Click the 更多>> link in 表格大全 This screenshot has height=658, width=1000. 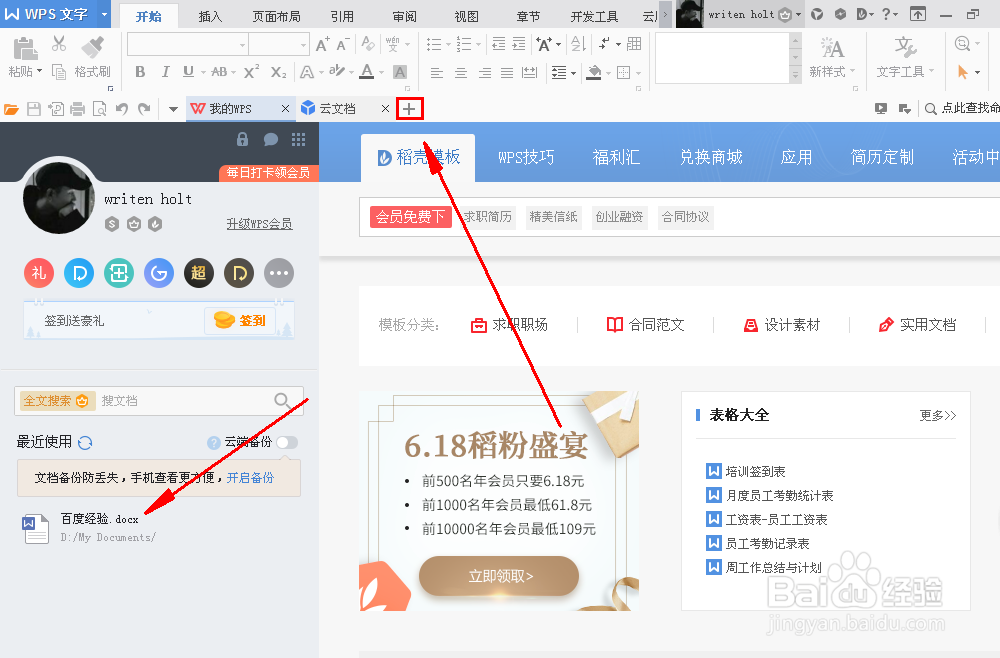point(938,416)
